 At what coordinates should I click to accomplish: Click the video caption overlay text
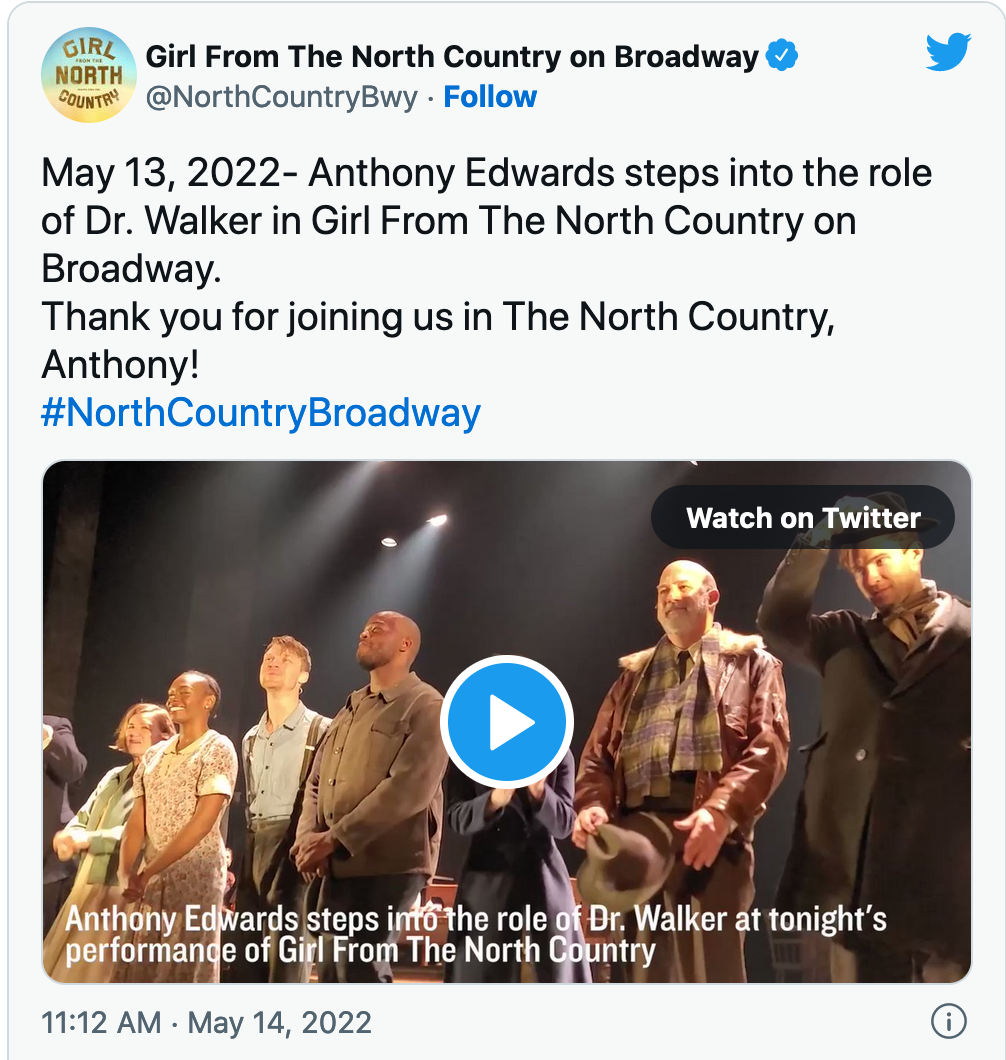(x=476, y=934)
